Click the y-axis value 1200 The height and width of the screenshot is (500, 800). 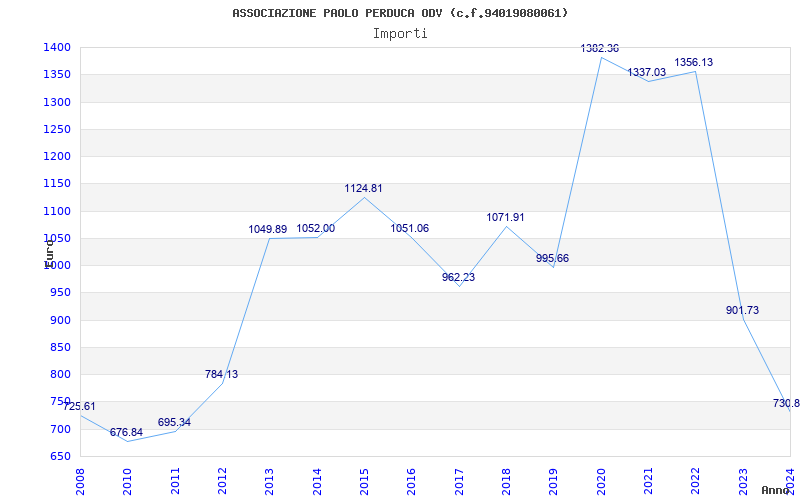[57, 157]
